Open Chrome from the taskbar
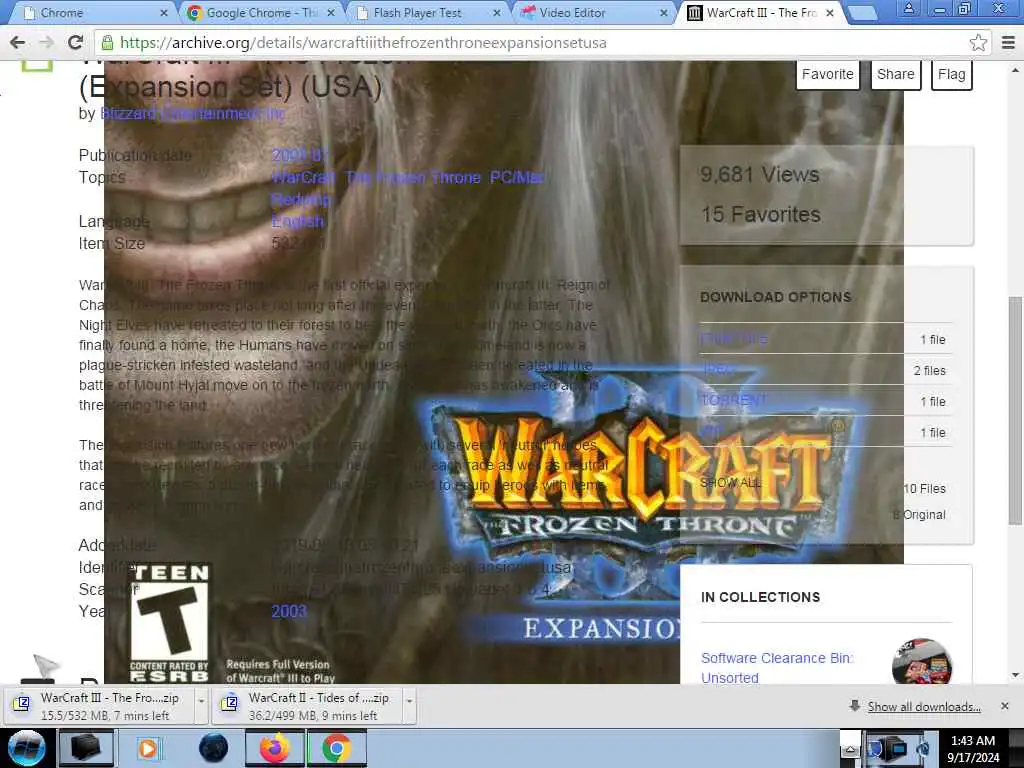The width and height of the screenshot is (1024, 768). [336, 748]
